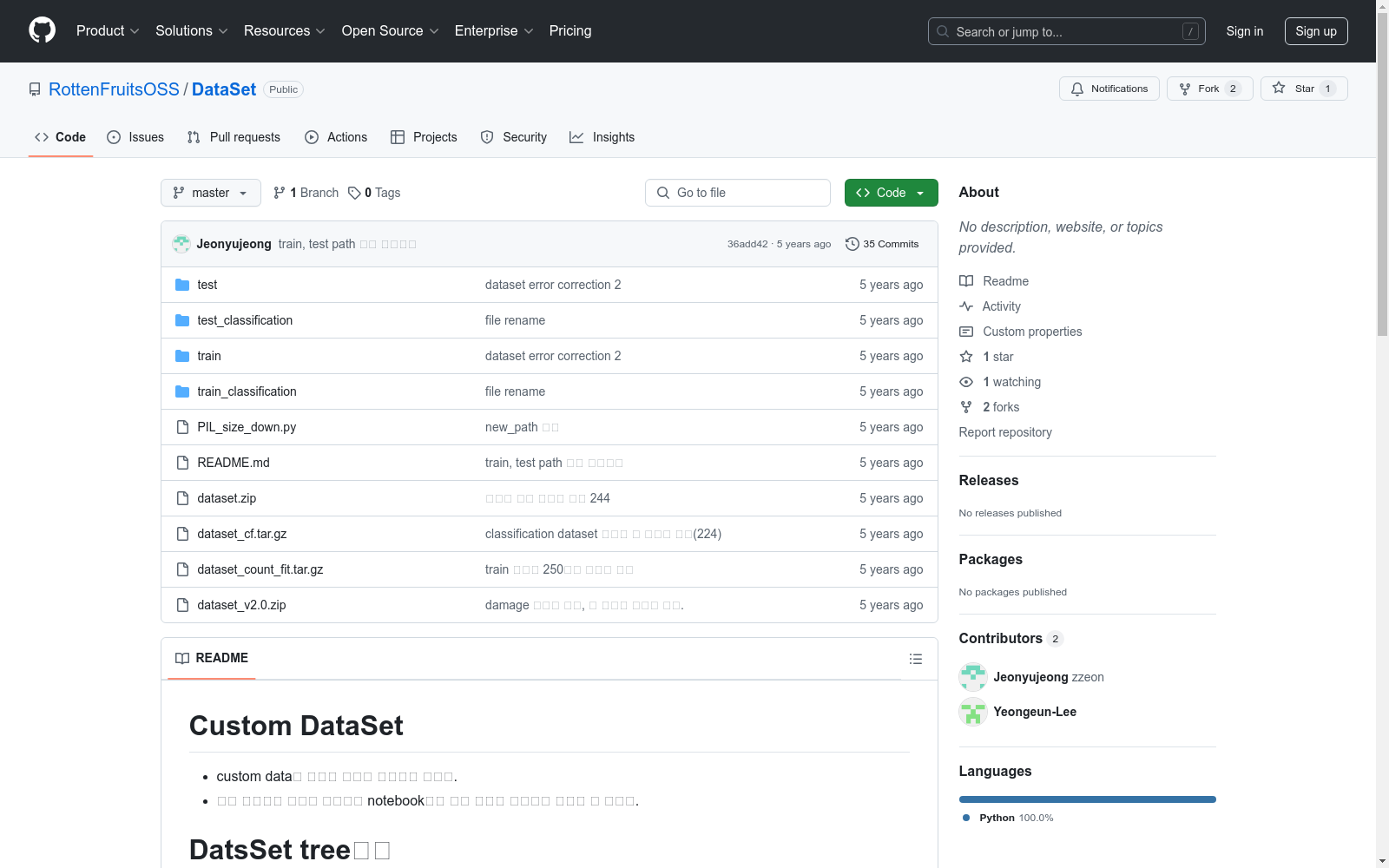Open the GitHub home logo
Viewport: 1389px width, 868px height.
click(x=42, y=30)
